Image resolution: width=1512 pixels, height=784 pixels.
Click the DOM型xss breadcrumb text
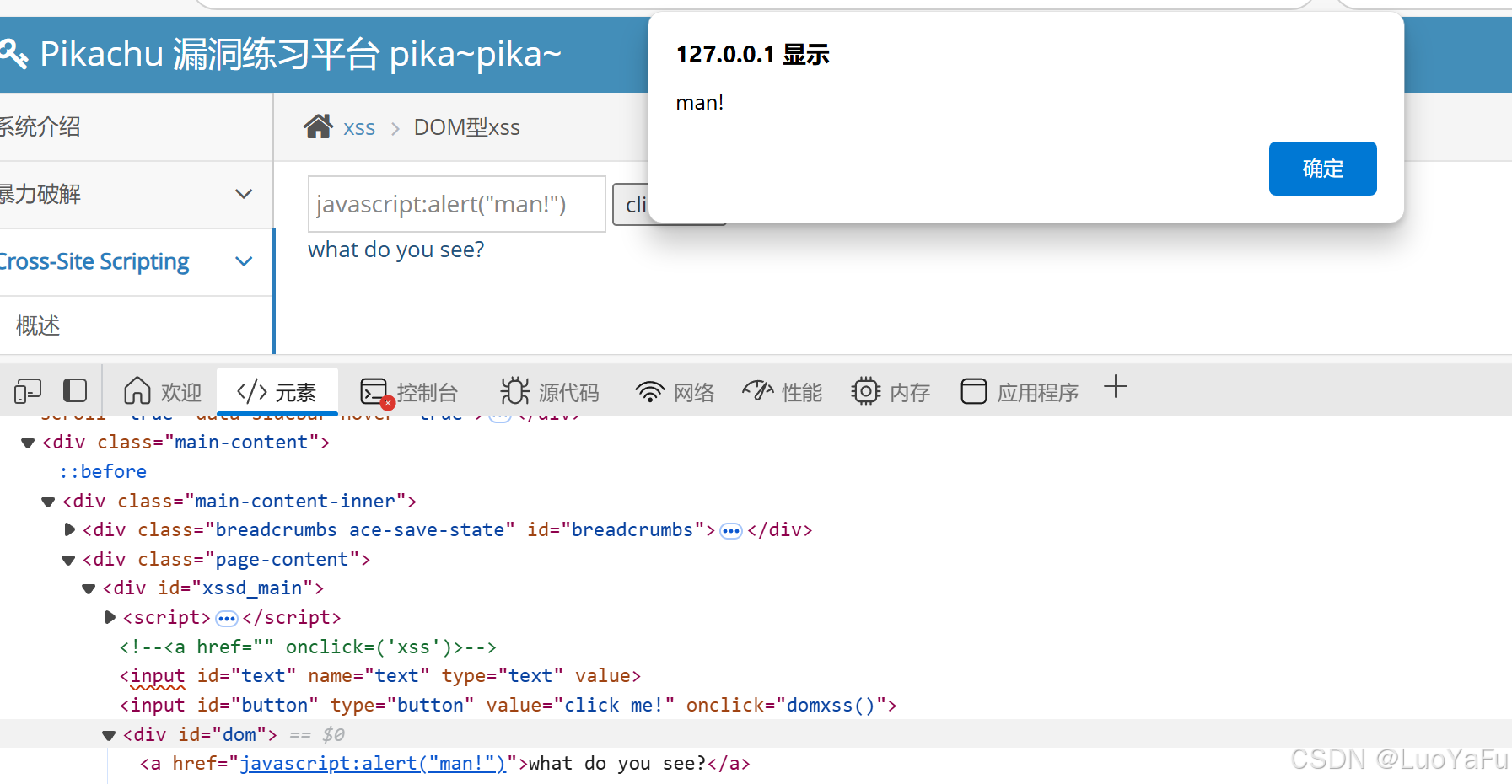[x=467, y=127]
